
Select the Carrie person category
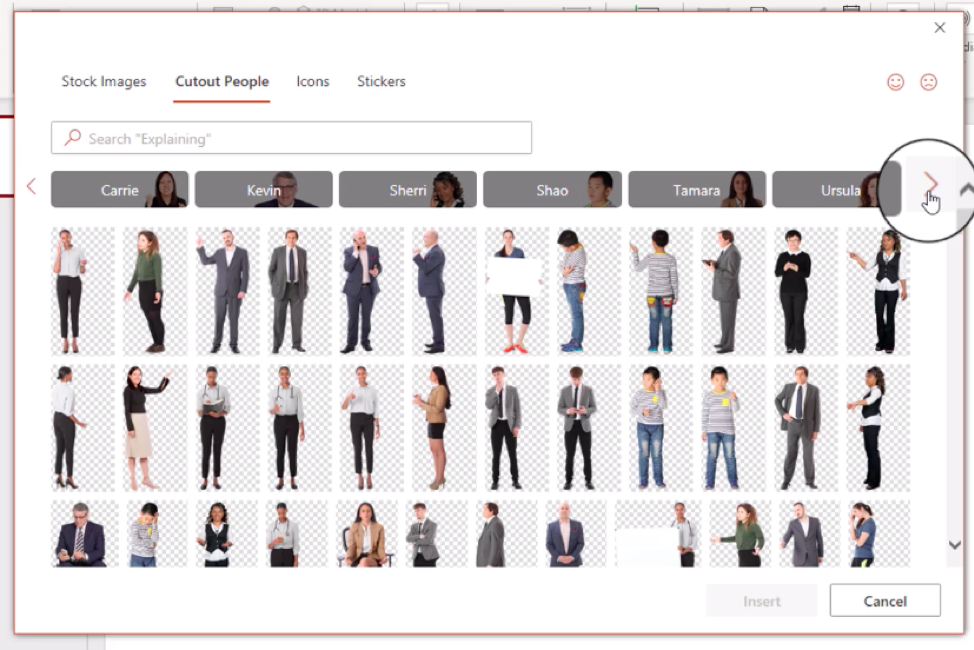pos(119,189)
